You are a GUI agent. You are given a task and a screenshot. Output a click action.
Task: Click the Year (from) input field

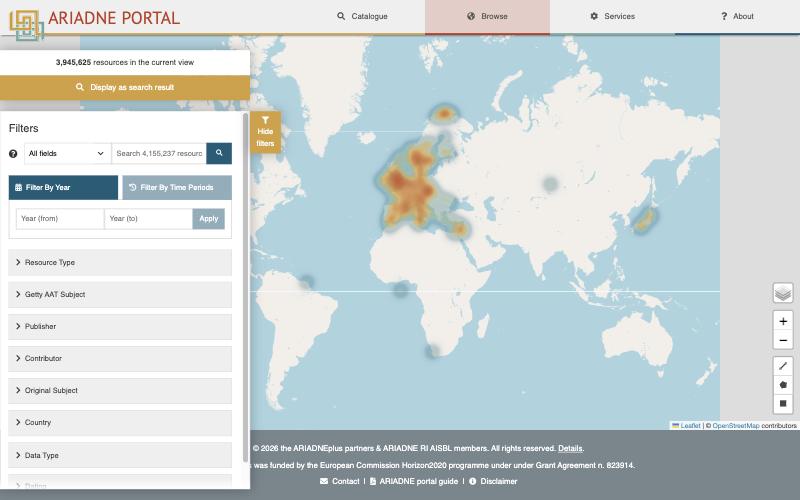(60, 218)
